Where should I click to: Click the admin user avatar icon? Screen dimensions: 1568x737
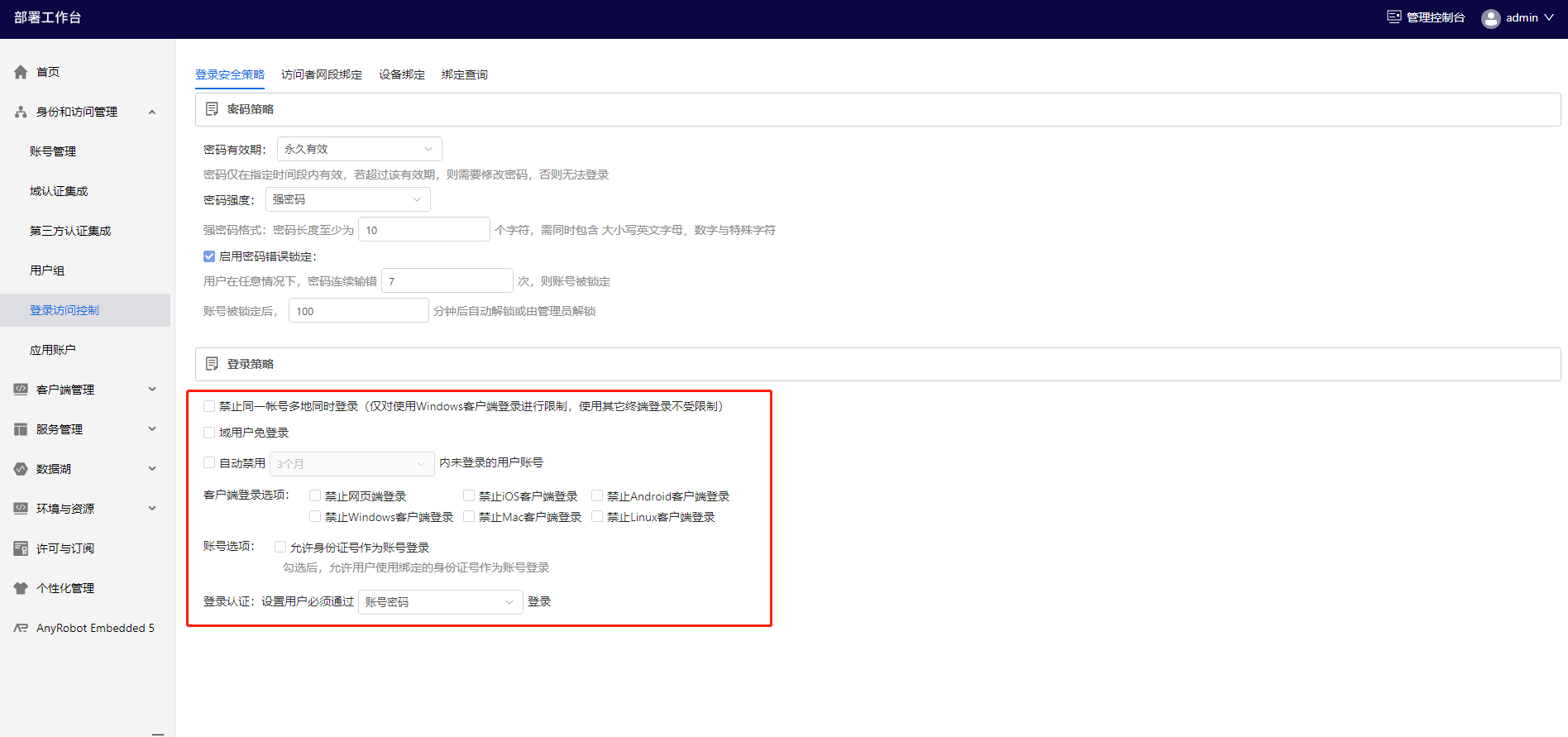coord(1491,18)
